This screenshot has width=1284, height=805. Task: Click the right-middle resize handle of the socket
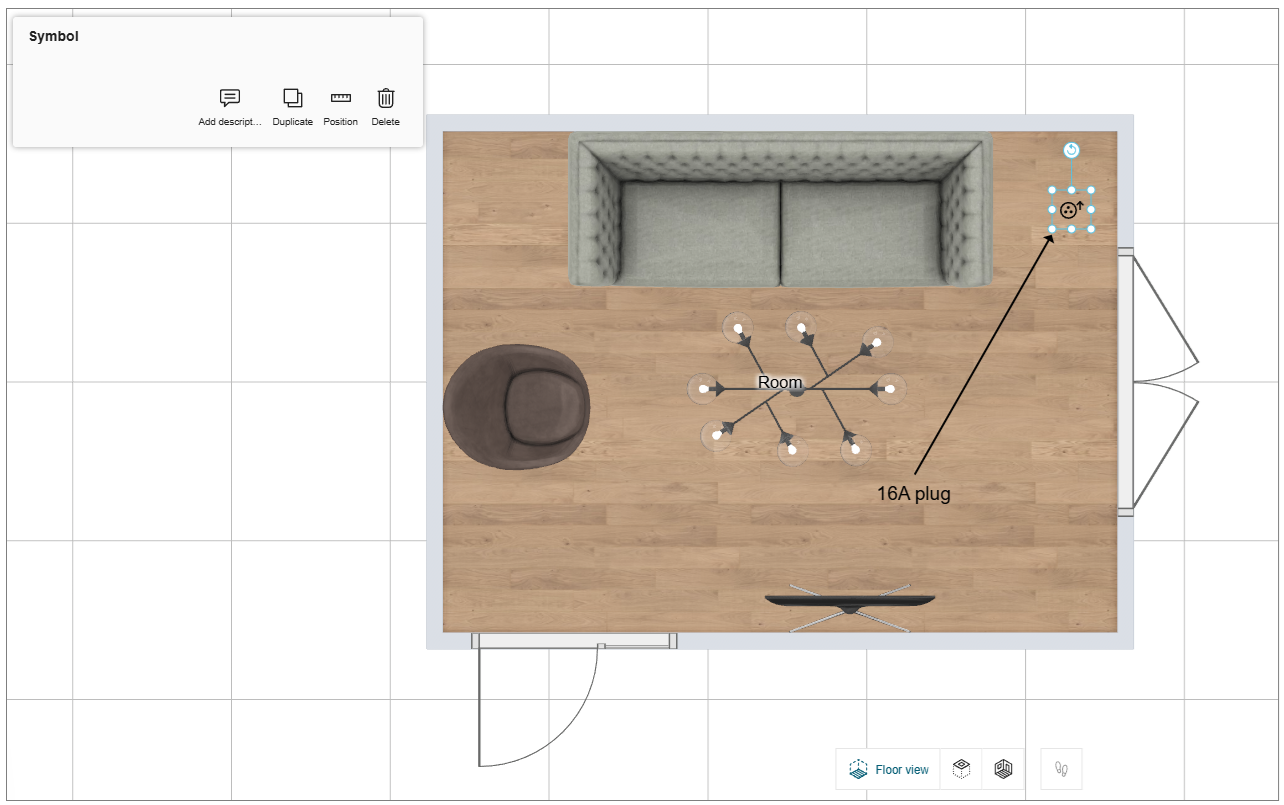[1091, 210]
